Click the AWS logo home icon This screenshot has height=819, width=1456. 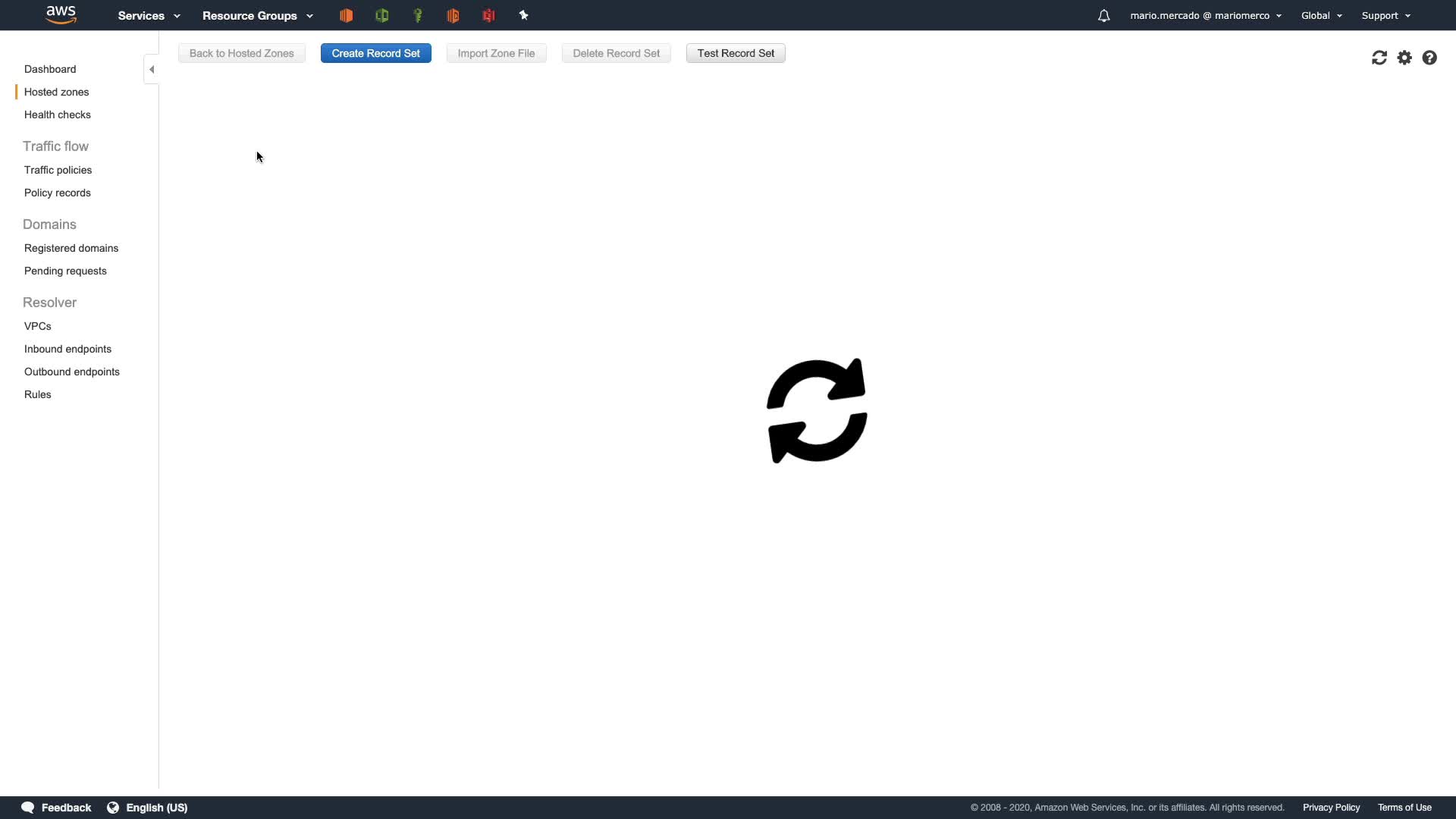[x=61, y=15]
